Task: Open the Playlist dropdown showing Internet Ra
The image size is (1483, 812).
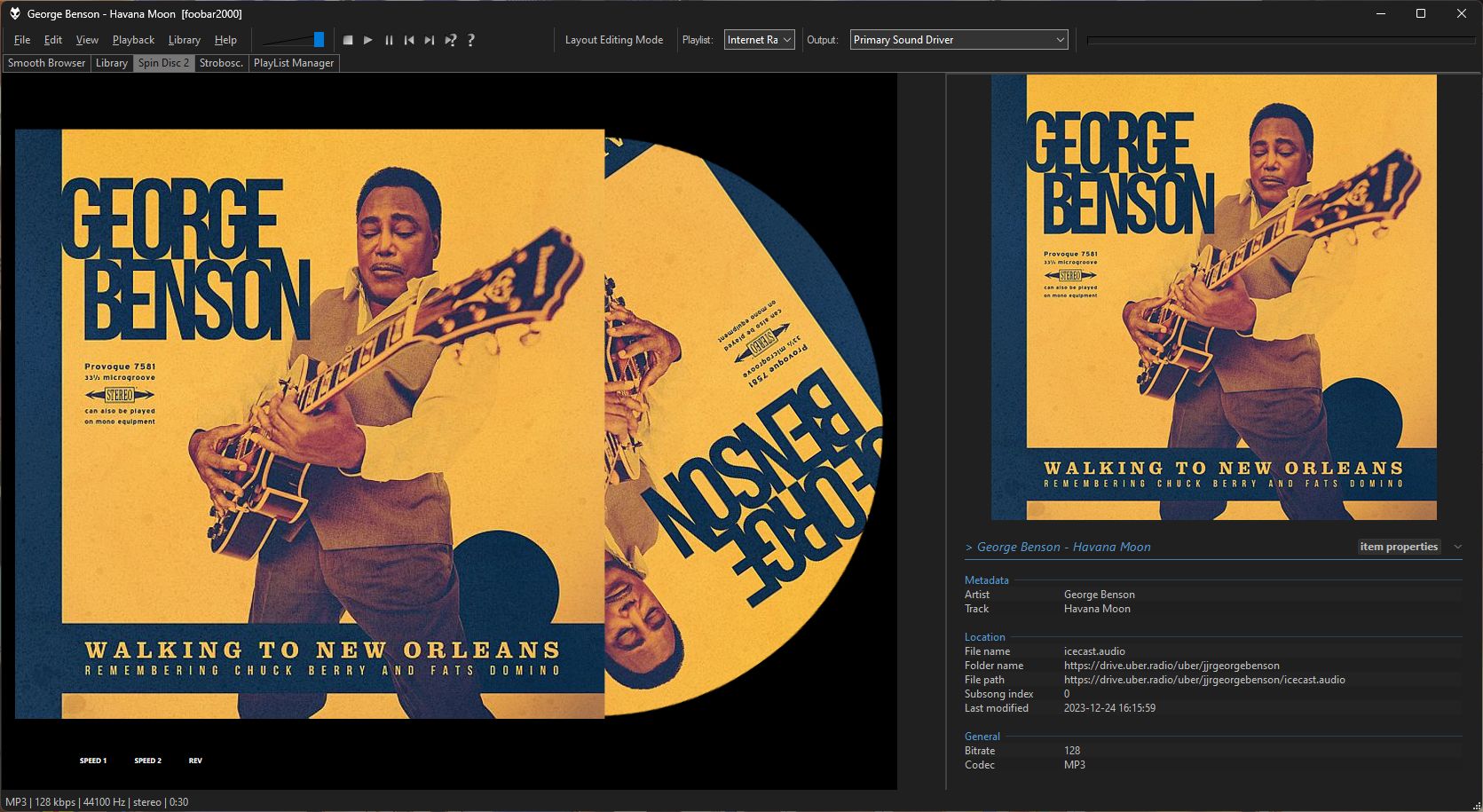Action: point(760,40)
